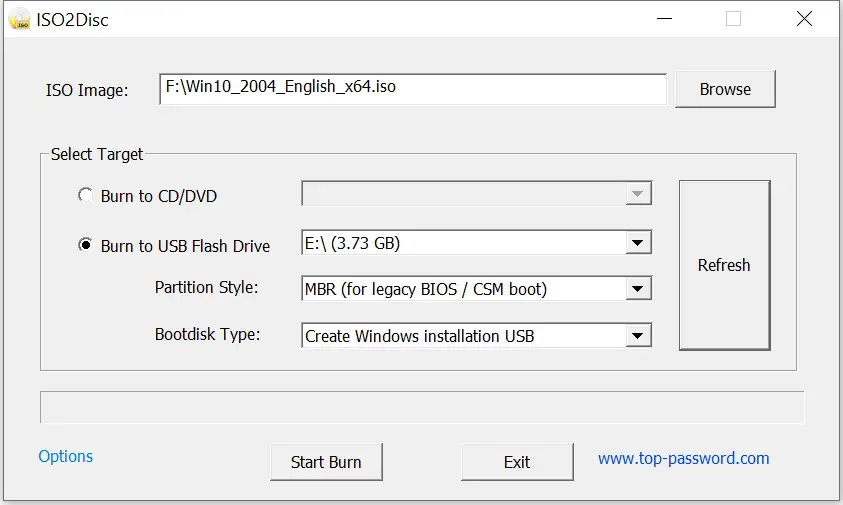Viewport: 843px width, 505px height.
Task: Expand the Bootdisk Type dropdown arrow
Action: click(638, 336)
